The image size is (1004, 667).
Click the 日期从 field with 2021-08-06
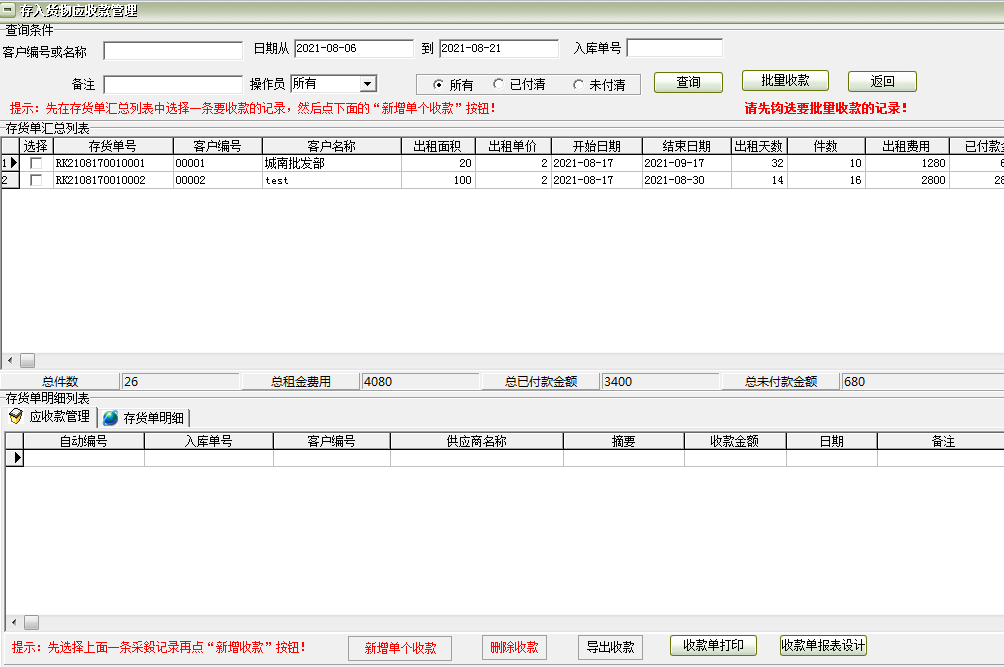tap(353, 49)
